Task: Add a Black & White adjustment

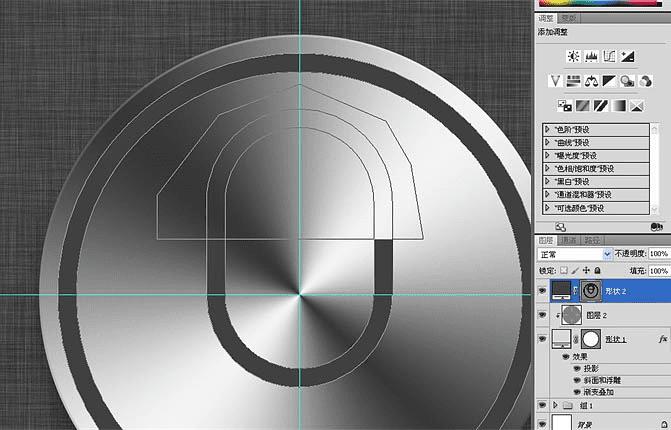Action: [609, 81]
